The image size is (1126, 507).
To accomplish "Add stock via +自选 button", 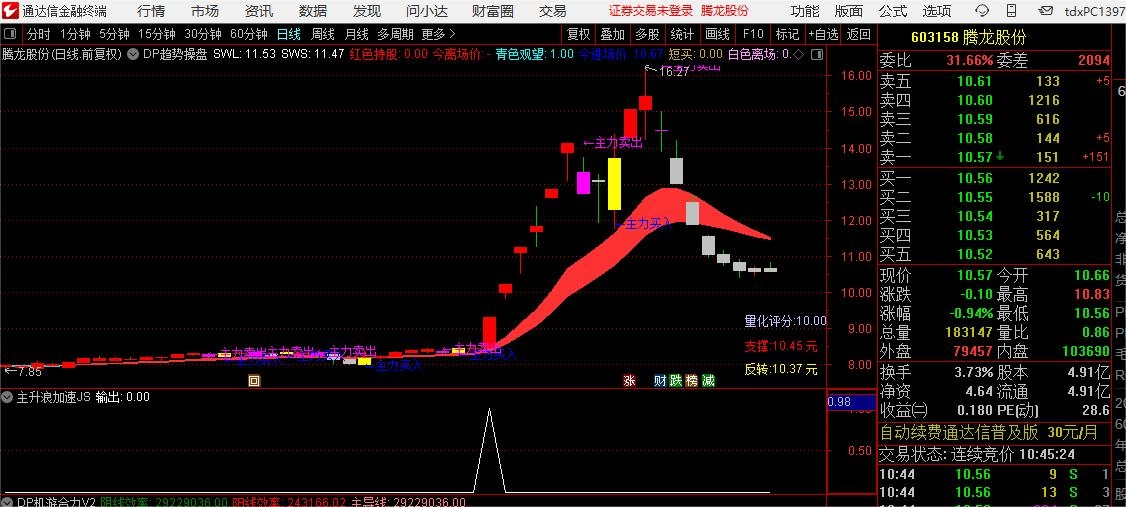I will (x=823, y=34).
